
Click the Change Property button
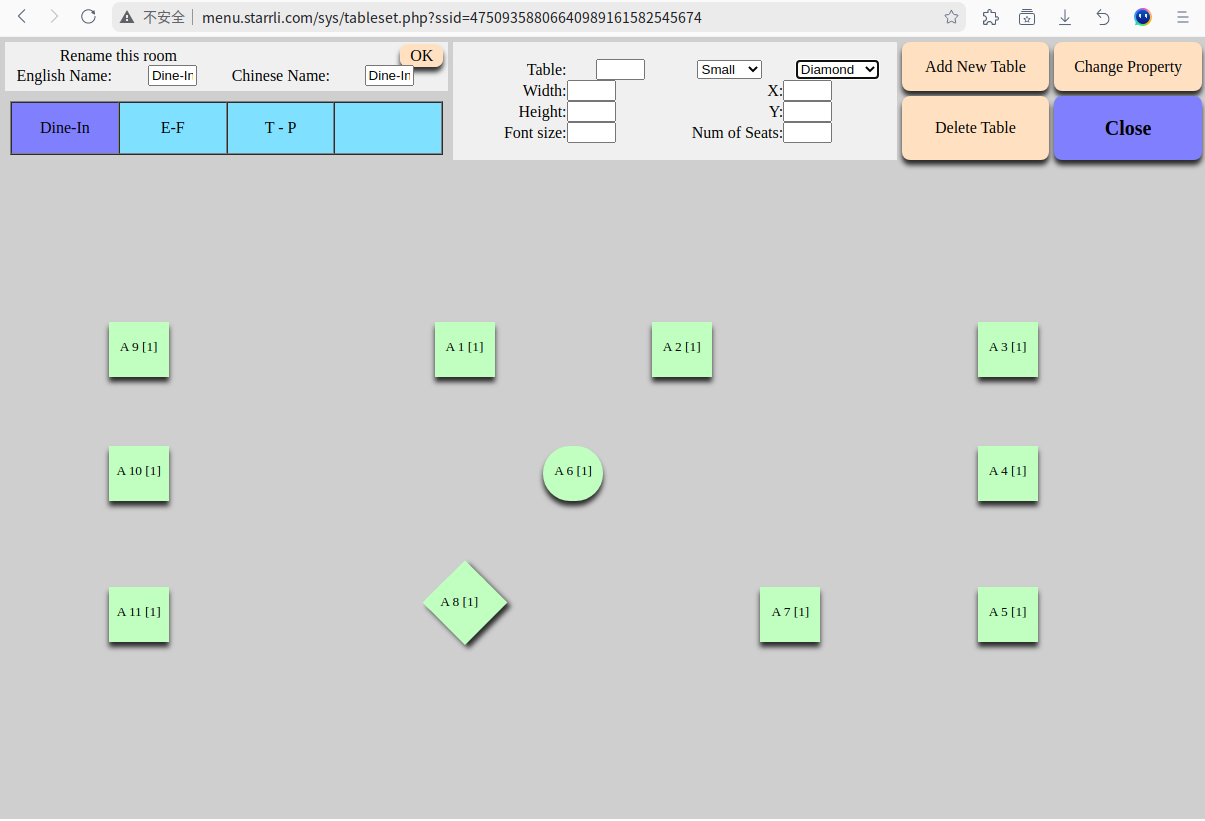tap(1127, 67)
